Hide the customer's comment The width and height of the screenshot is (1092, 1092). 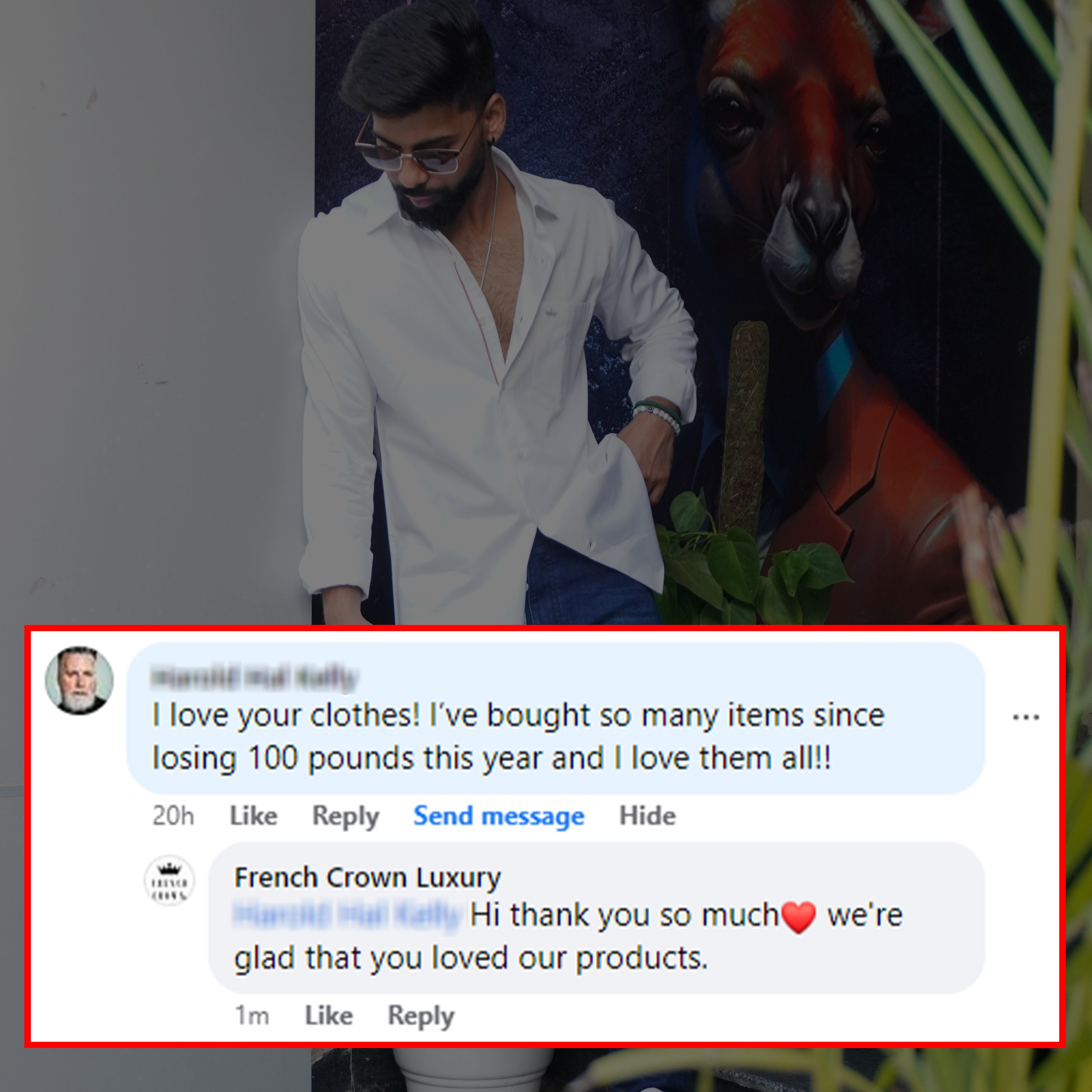[x=647, y=816]
